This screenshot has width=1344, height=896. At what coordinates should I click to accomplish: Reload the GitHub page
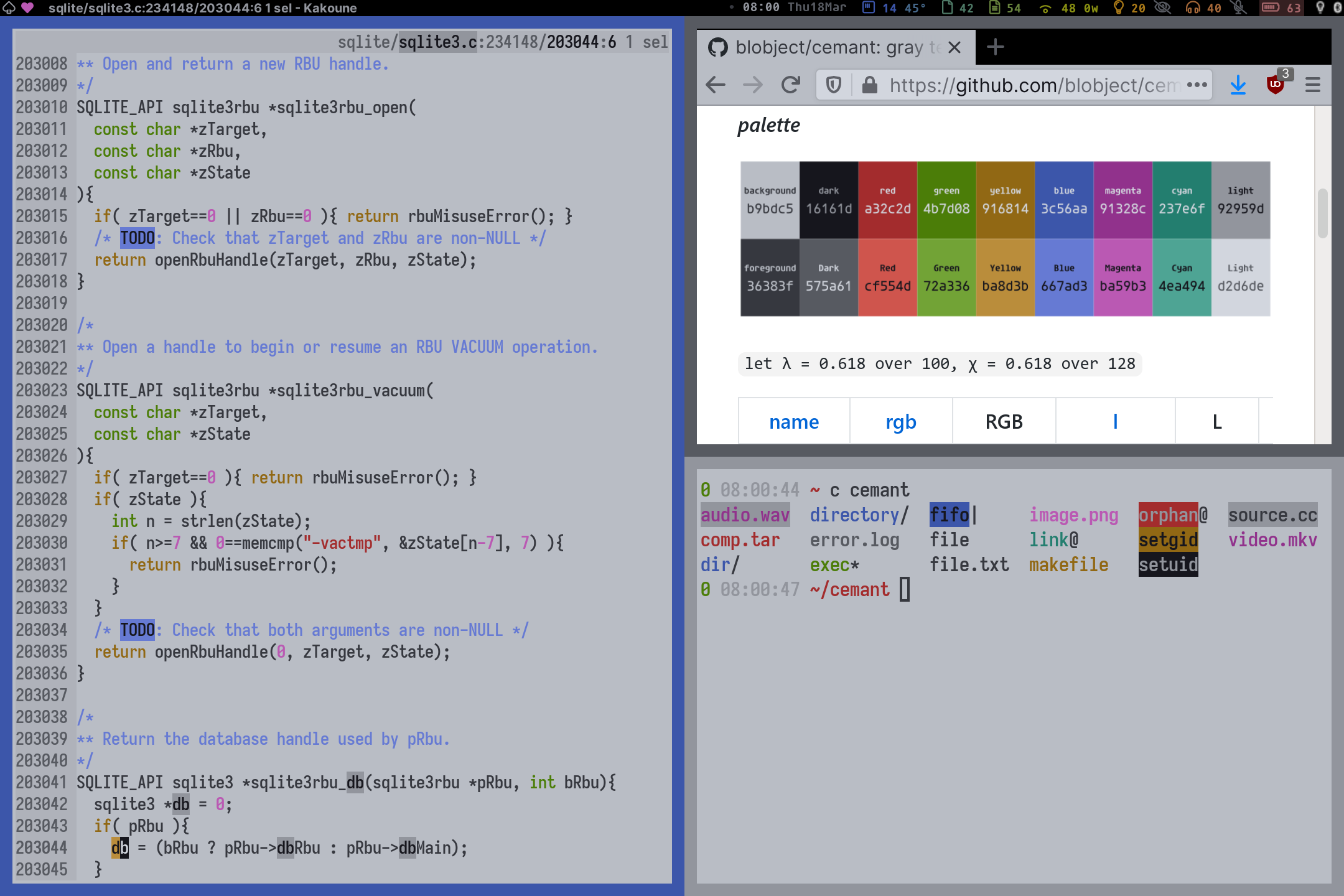(x=790, y=85)
